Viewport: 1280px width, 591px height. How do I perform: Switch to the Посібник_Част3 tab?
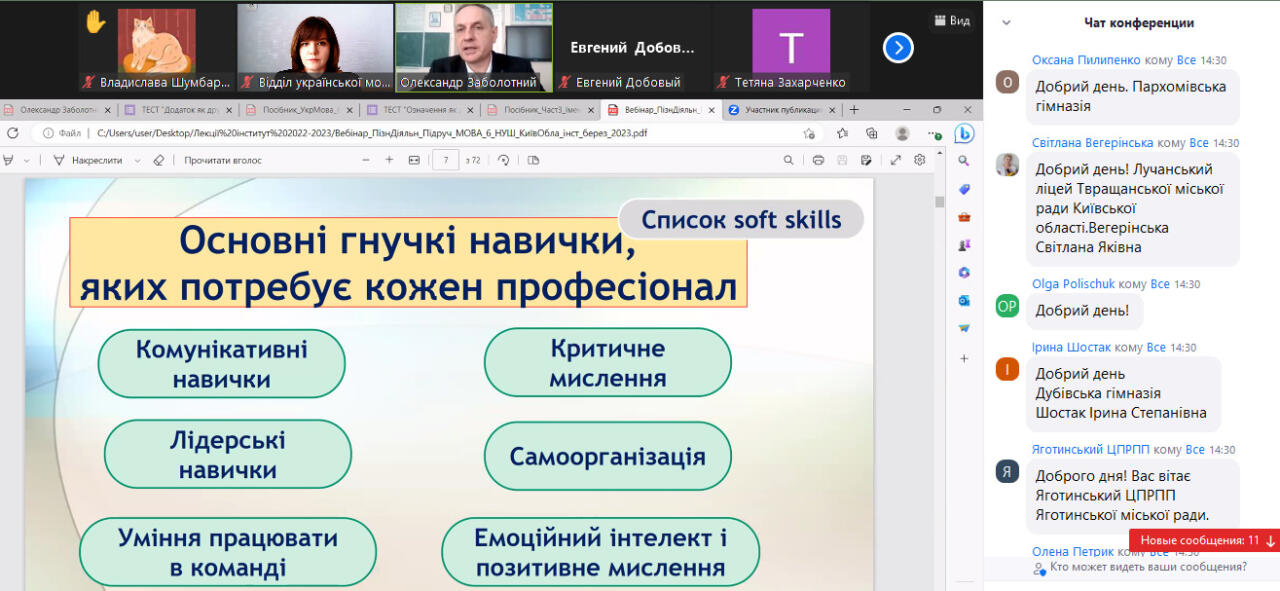coord(540,110)
